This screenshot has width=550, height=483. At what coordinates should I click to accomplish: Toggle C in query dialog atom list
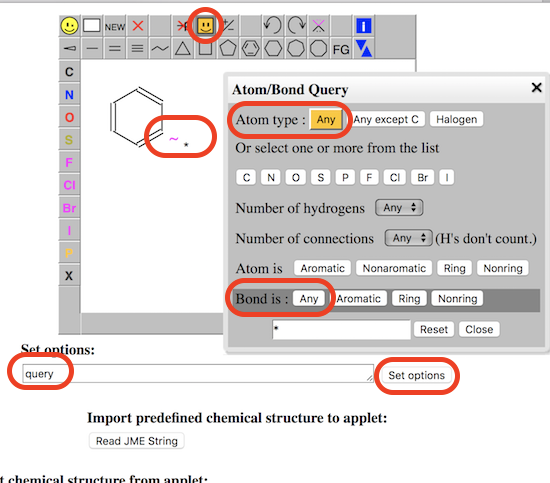(x=246, y=177)
